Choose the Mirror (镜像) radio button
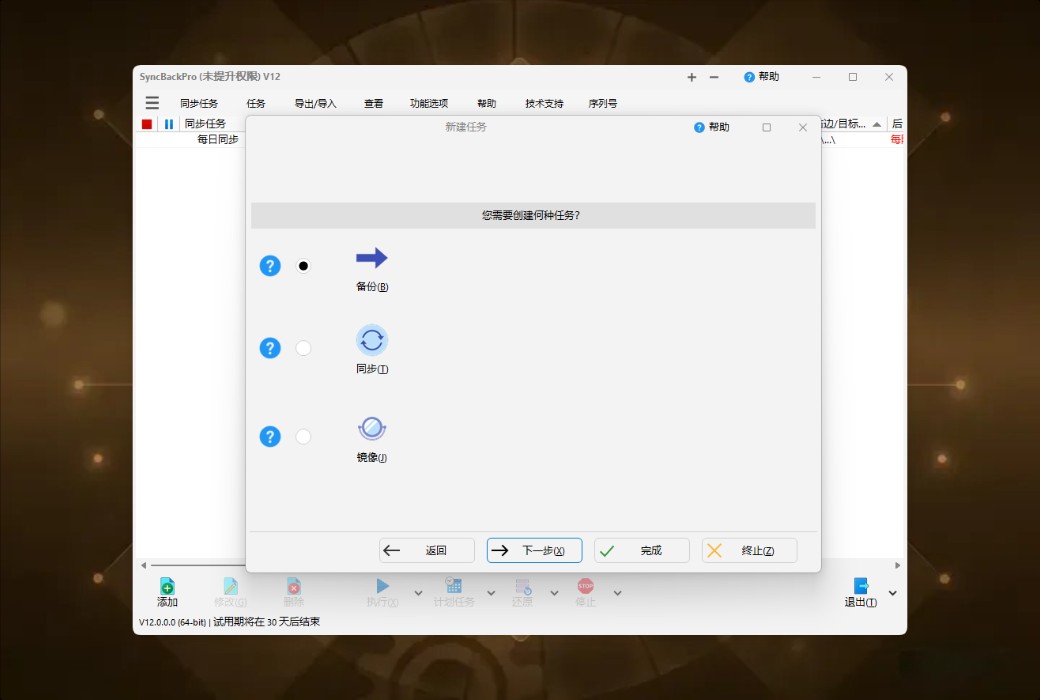This screenshot has width=1040, height=700. 303,436
